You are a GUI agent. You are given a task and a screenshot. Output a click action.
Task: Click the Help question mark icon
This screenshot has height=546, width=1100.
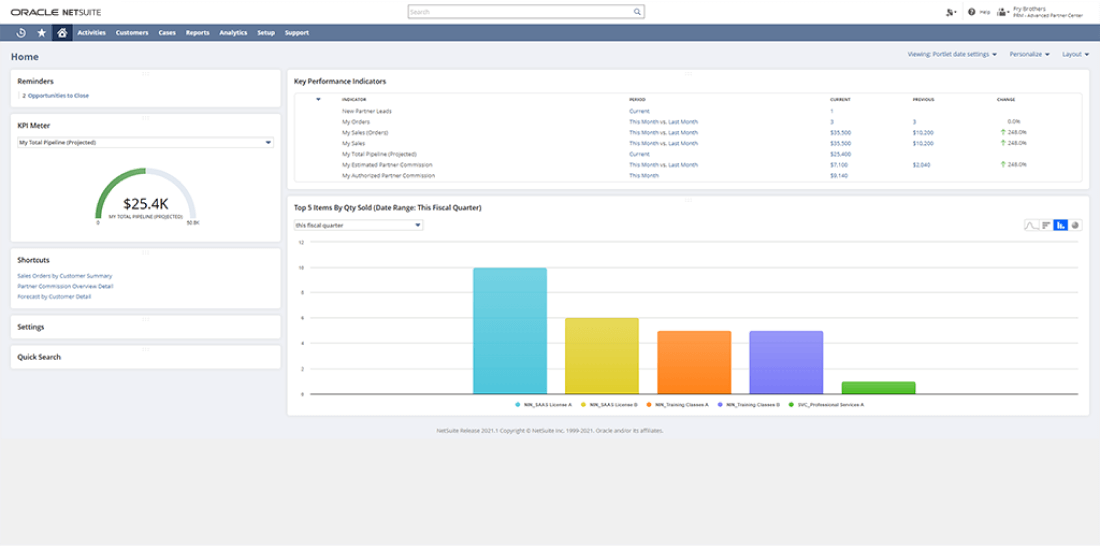[971, 12]
